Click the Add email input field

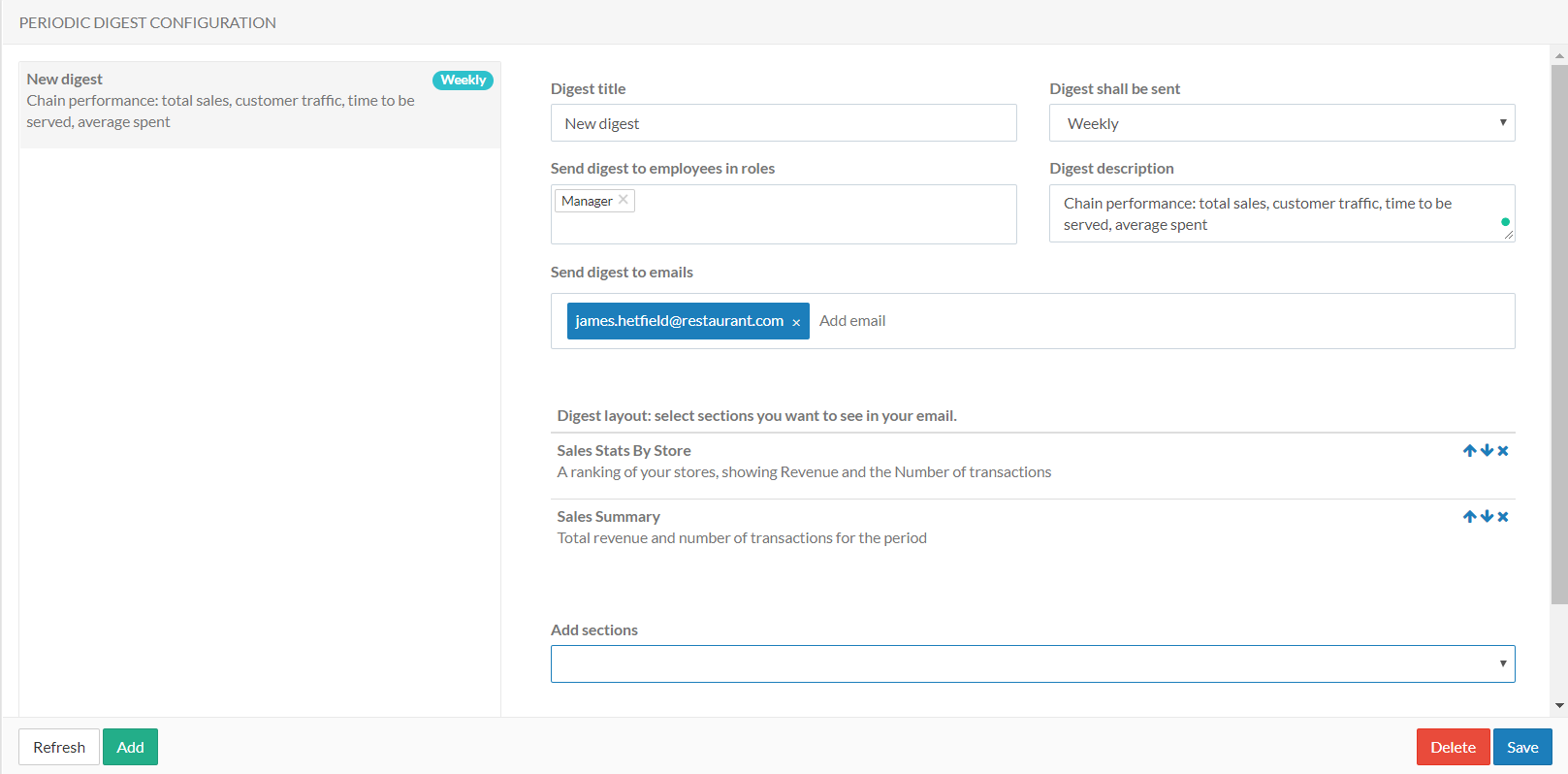pyautogui.click(x=970, y=321)
